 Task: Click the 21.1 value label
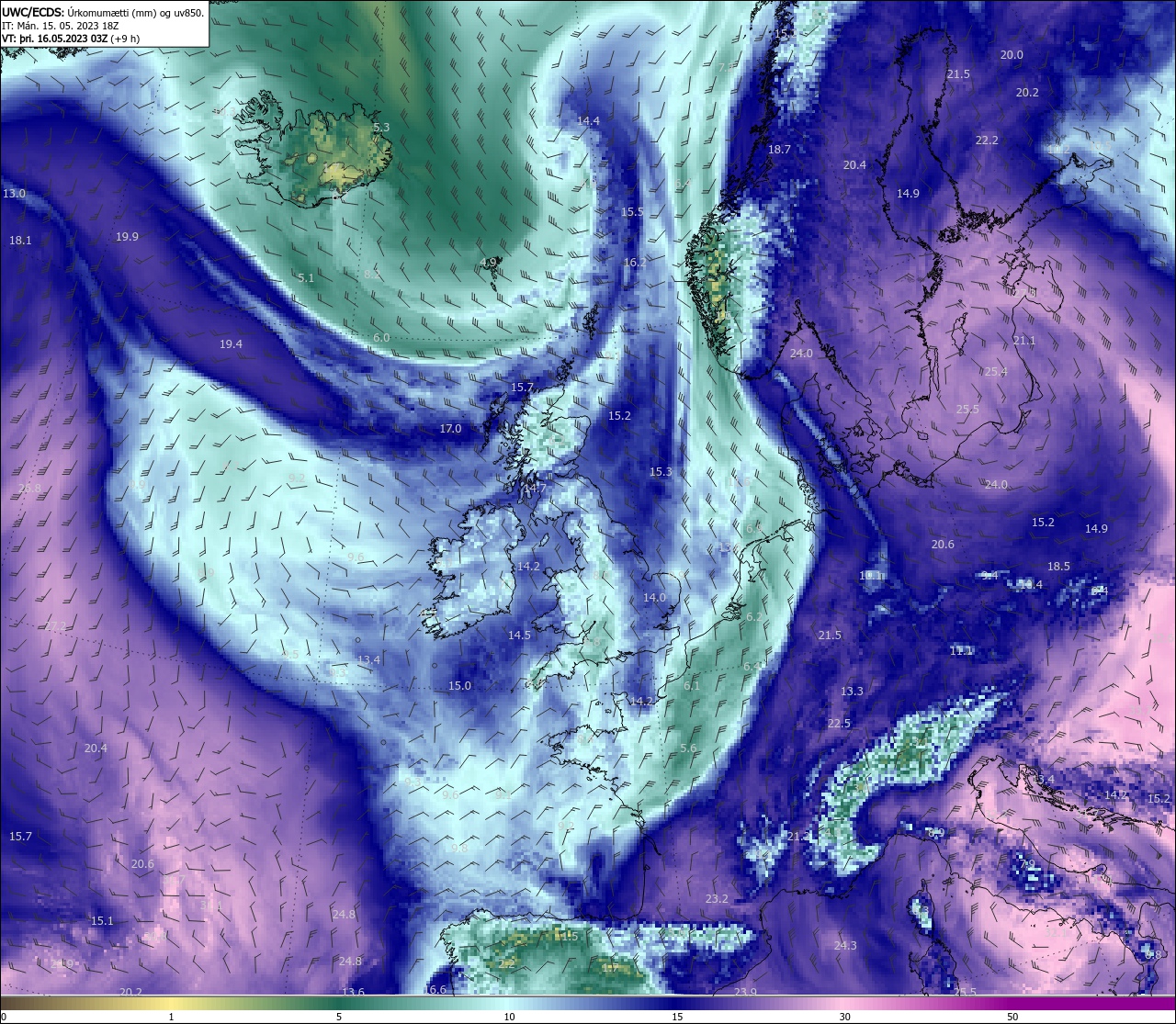point(1024,340)
